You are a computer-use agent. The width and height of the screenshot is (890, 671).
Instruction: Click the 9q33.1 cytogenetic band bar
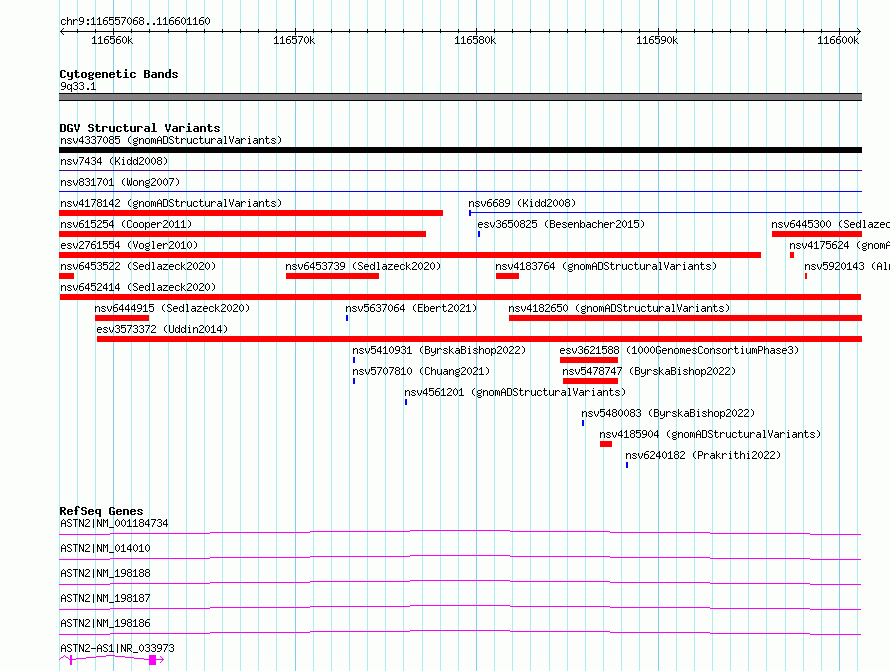pos(460,97)
